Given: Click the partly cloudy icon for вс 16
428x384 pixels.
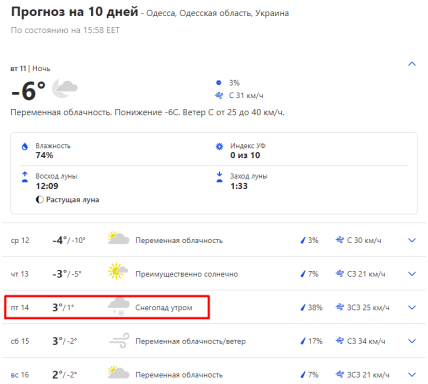Looking at the screenshot, I should pyautogui.click(x=118, y=372).
